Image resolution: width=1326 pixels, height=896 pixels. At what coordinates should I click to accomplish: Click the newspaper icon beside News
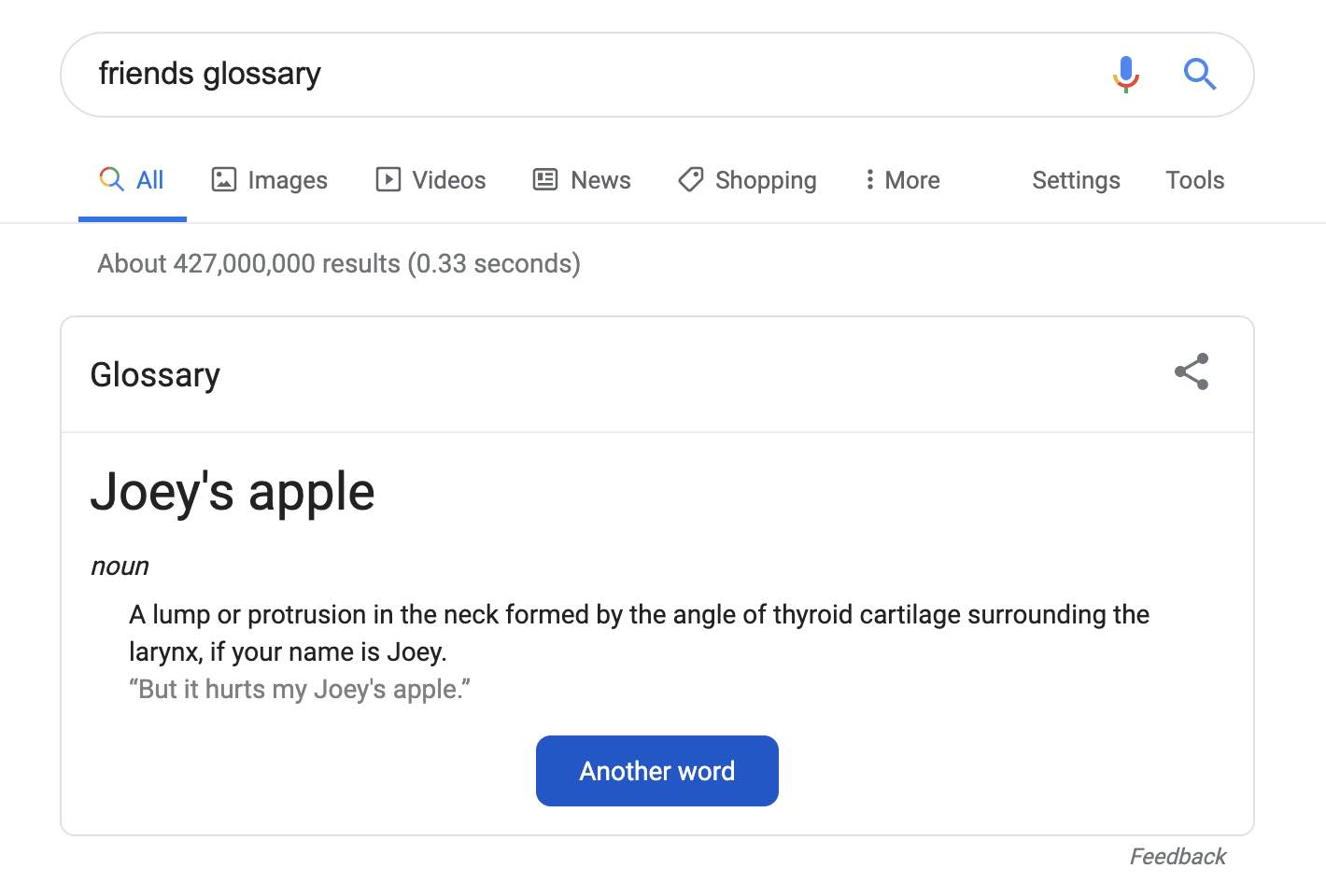click(x=545, y=179)
